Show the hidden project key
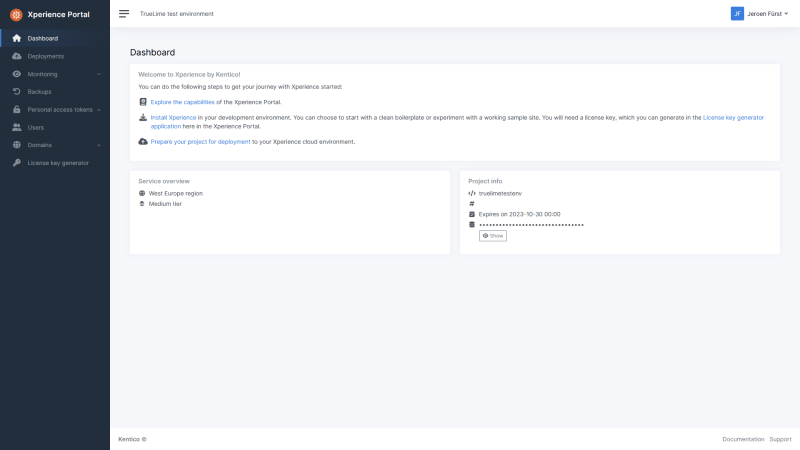Screen dimensions: 800x450 click(493, 236)
